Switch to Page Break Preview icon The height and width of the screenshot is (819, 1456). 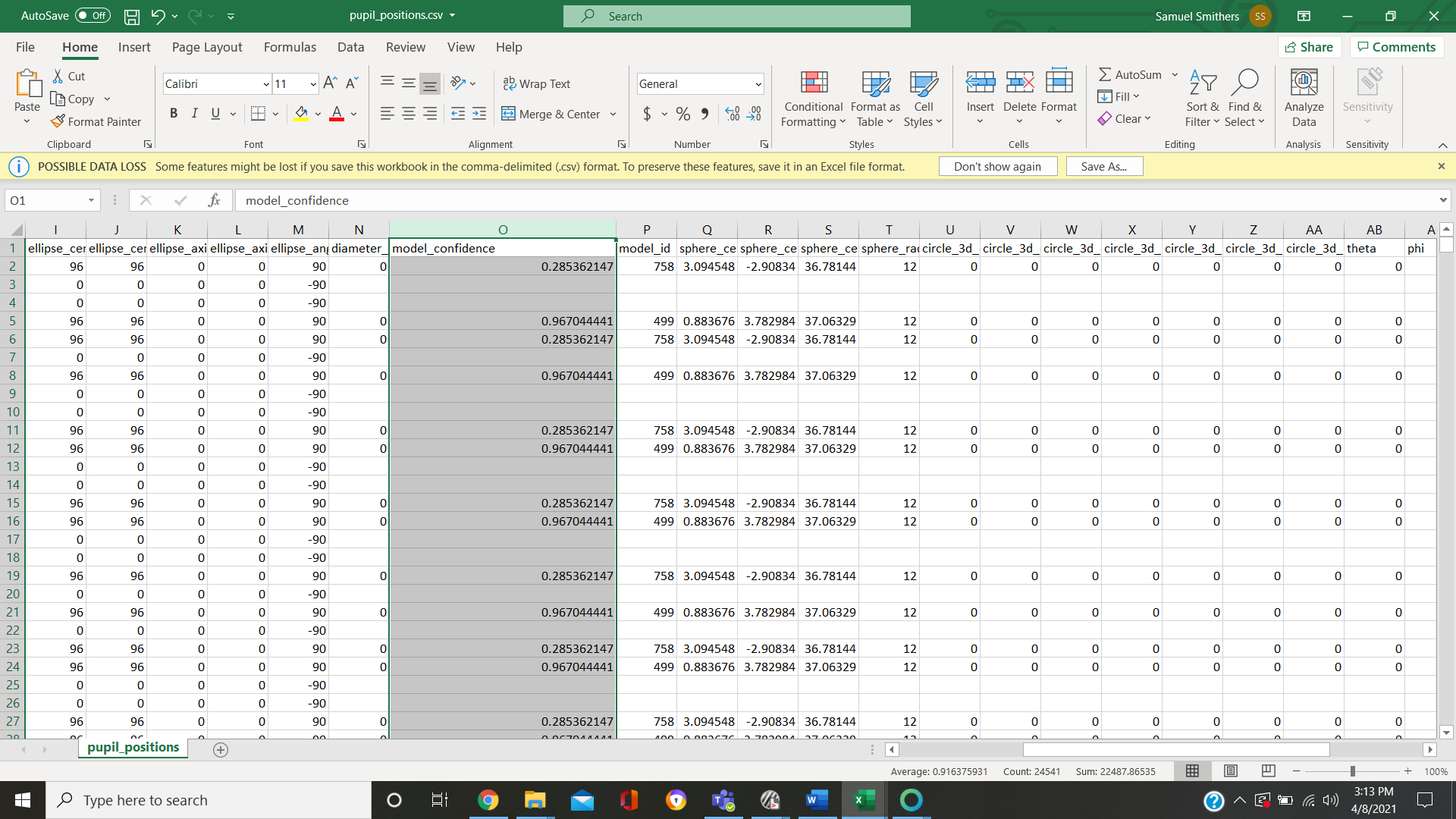(x=1268, y=771)
